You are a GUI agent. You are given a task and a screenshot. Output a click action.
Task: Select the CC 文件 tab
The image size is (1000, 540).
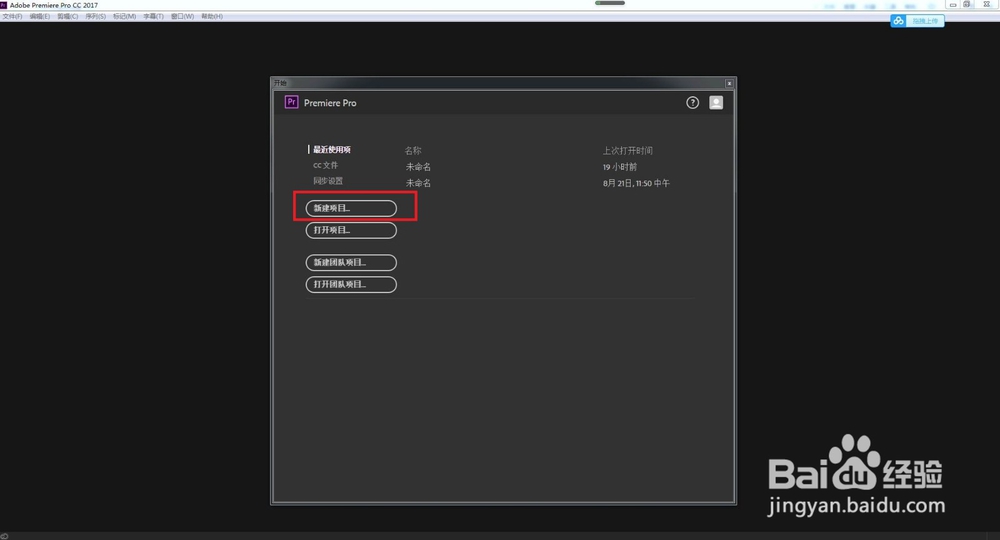(x=325, y=165)
